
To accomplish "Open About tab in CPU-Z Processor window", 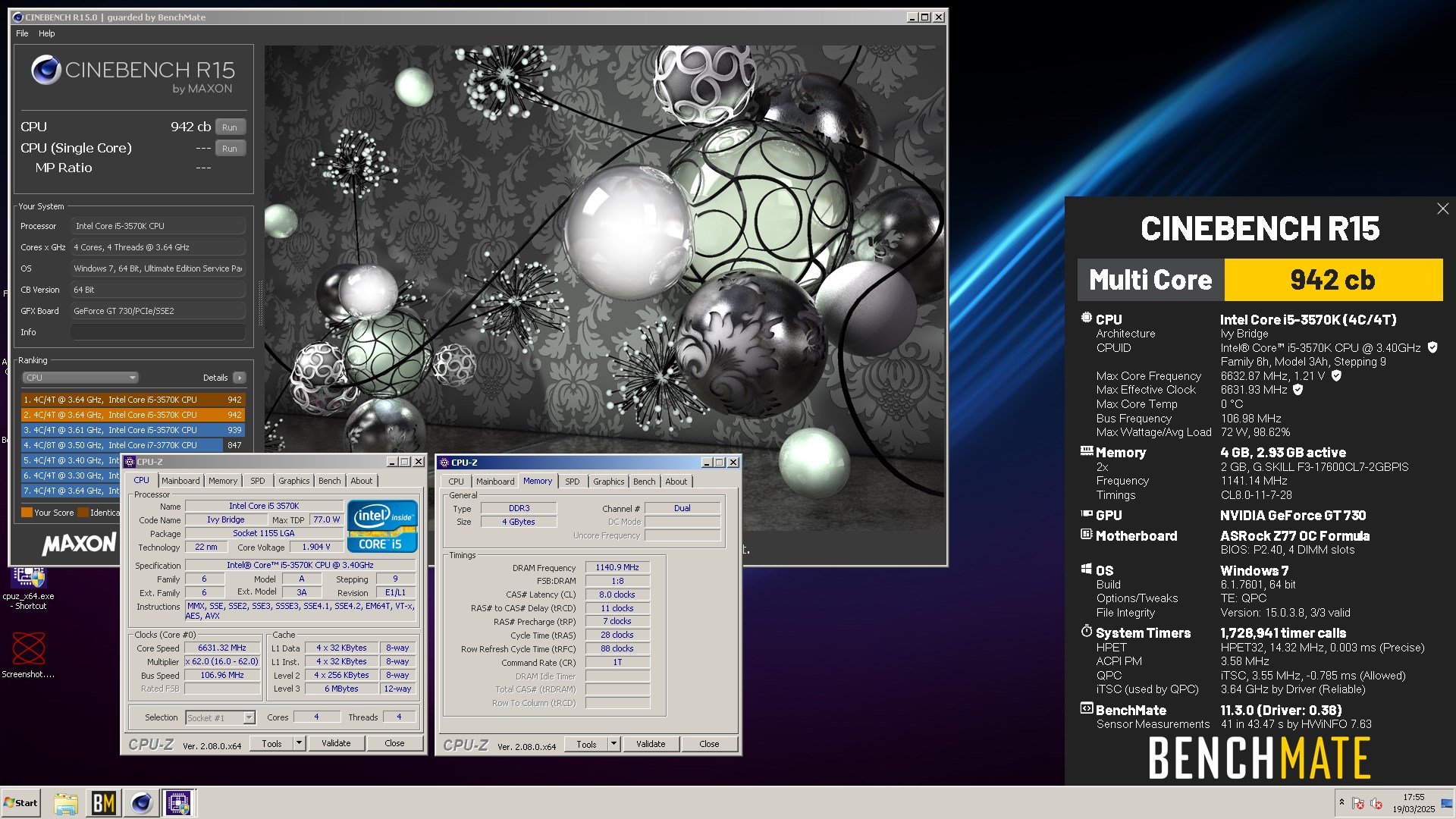I will click(x=361, y=481).
